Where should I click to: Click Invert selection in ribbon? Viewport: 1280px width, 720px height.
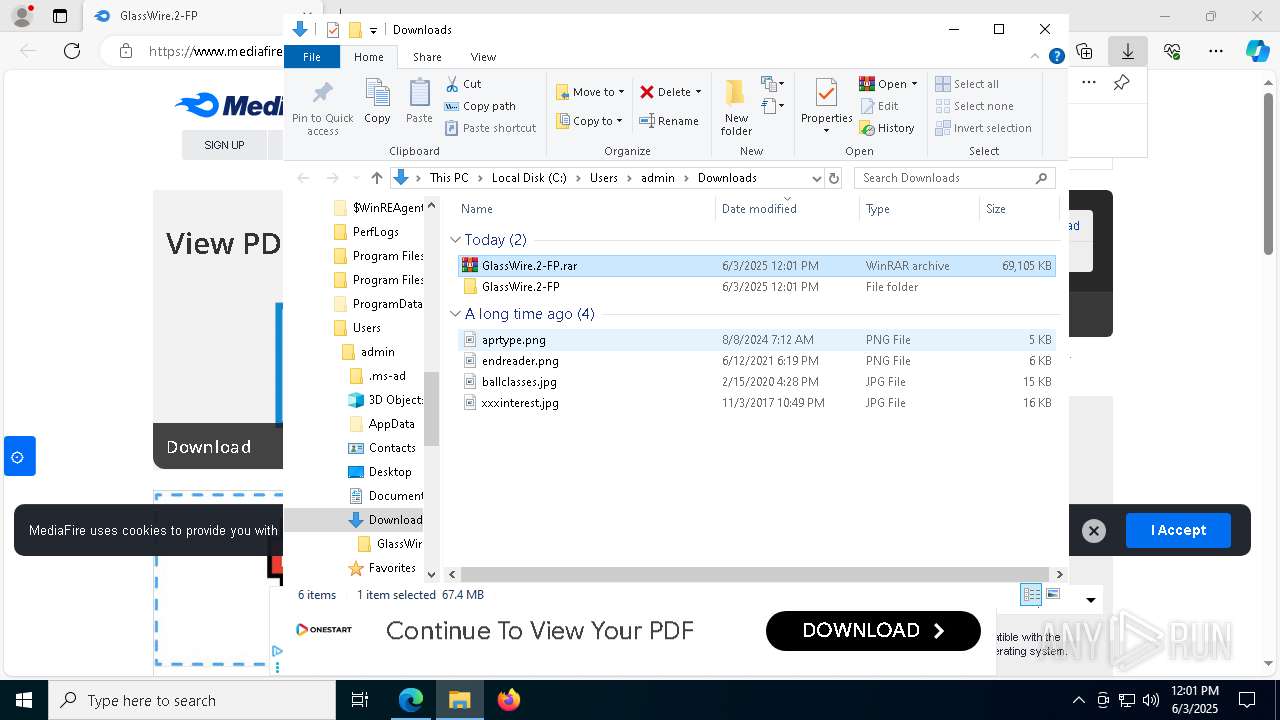point(983,128)
